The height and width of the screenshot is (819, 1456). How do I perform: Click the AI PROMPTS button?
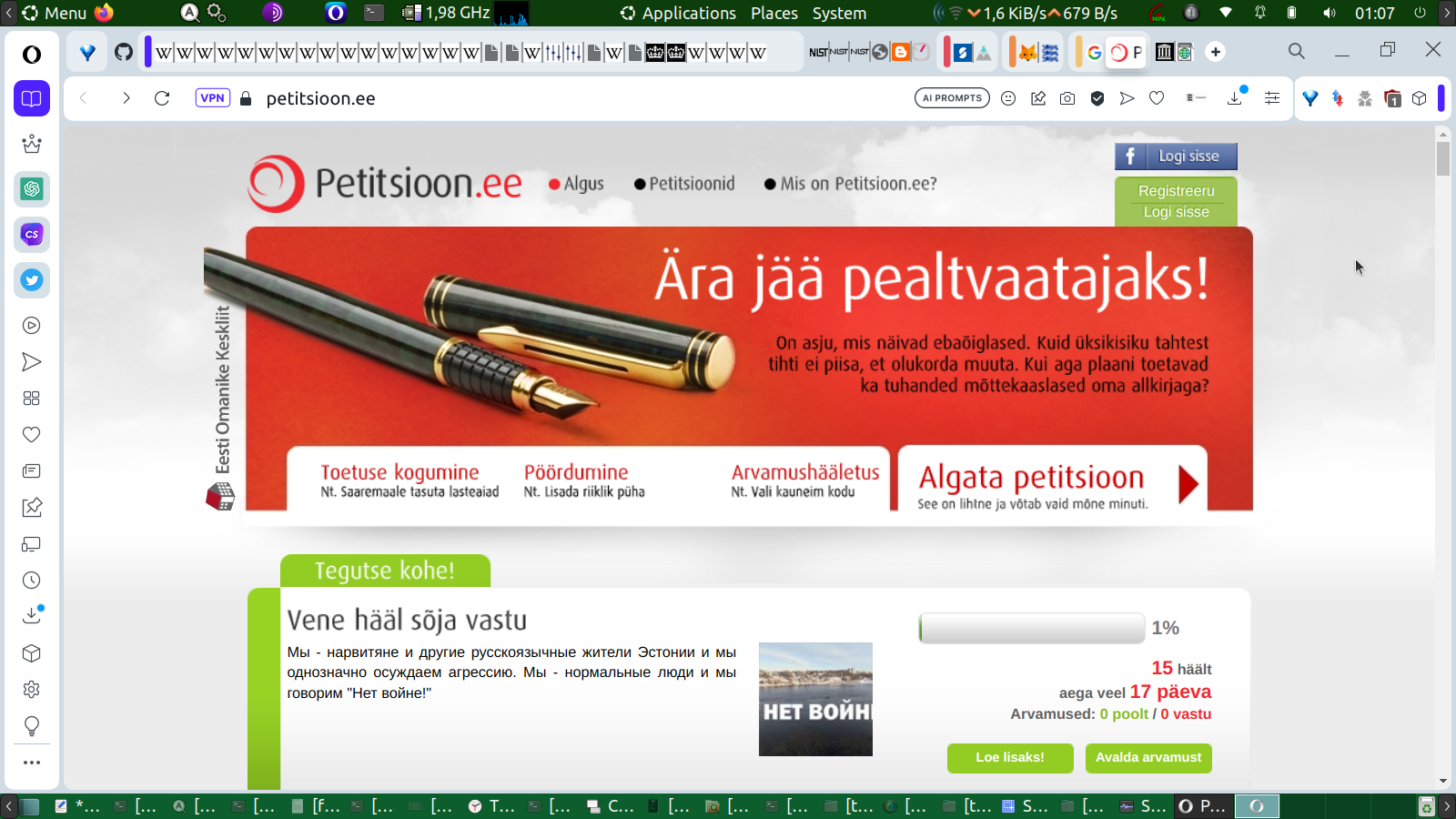(952, 98)
